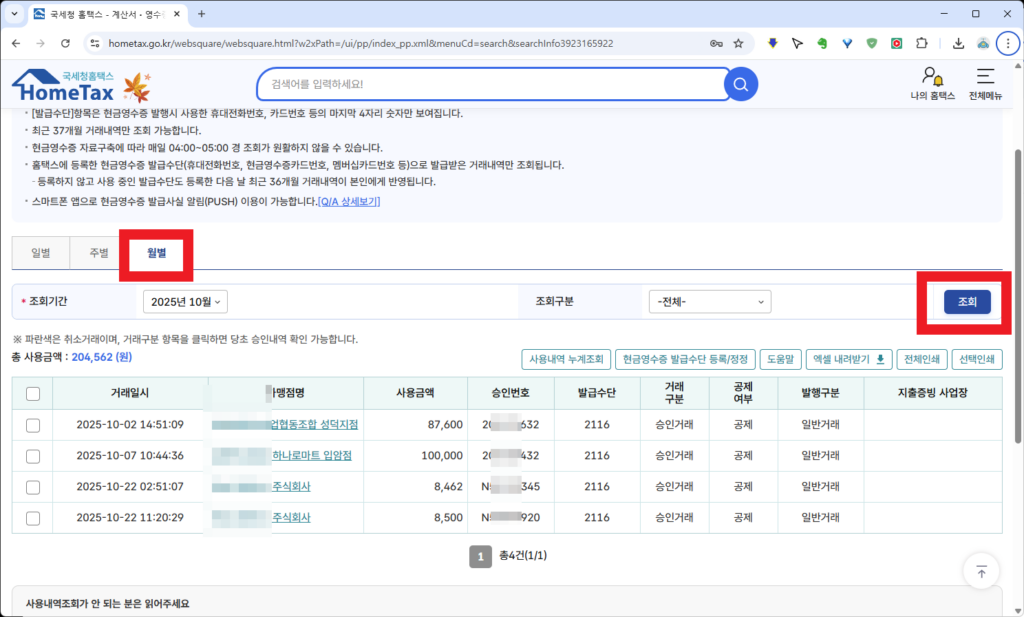The height and width of the screenshot is (617, 1024).
Task: Switch to the 주별 tab
Action: (x=98, y=253)
